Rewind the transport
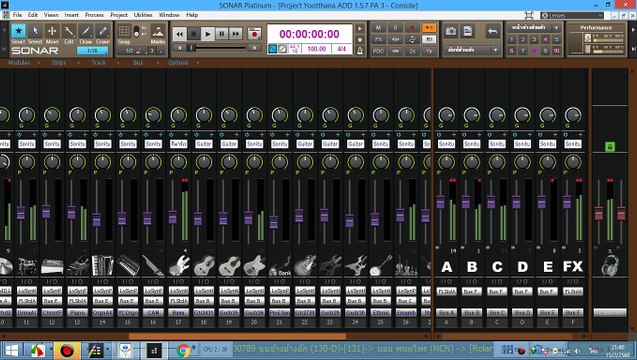 click(180, 34)
